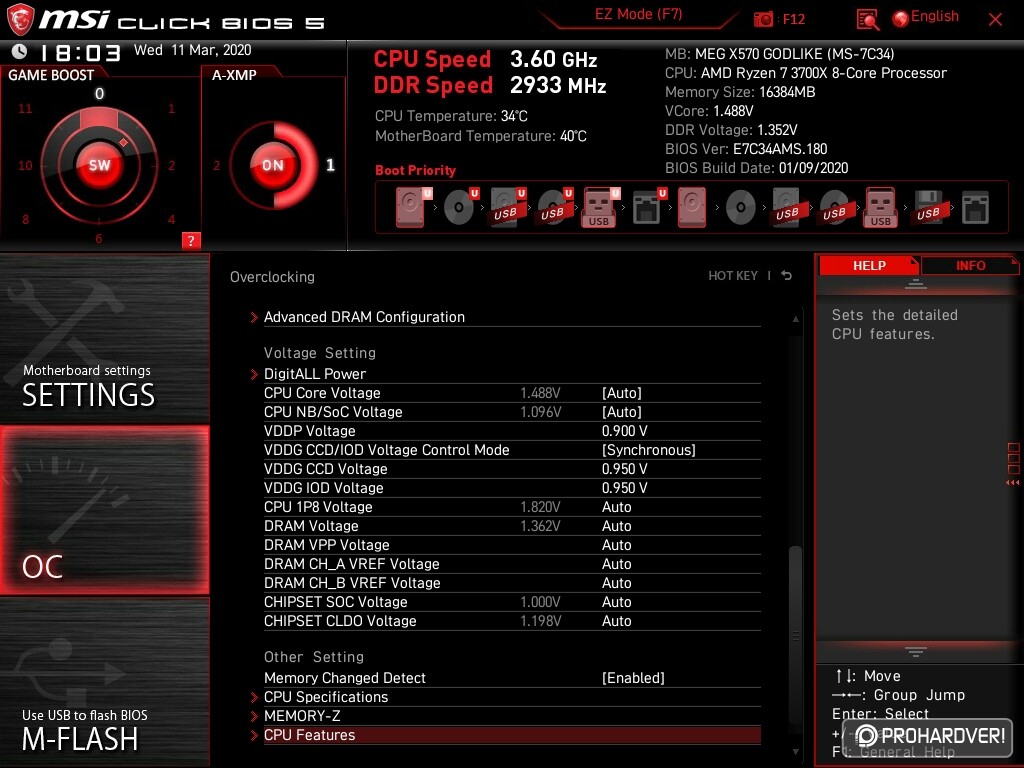Switch to the INFO tab
The image size is (1024, 768).
(x=970, y=265)
